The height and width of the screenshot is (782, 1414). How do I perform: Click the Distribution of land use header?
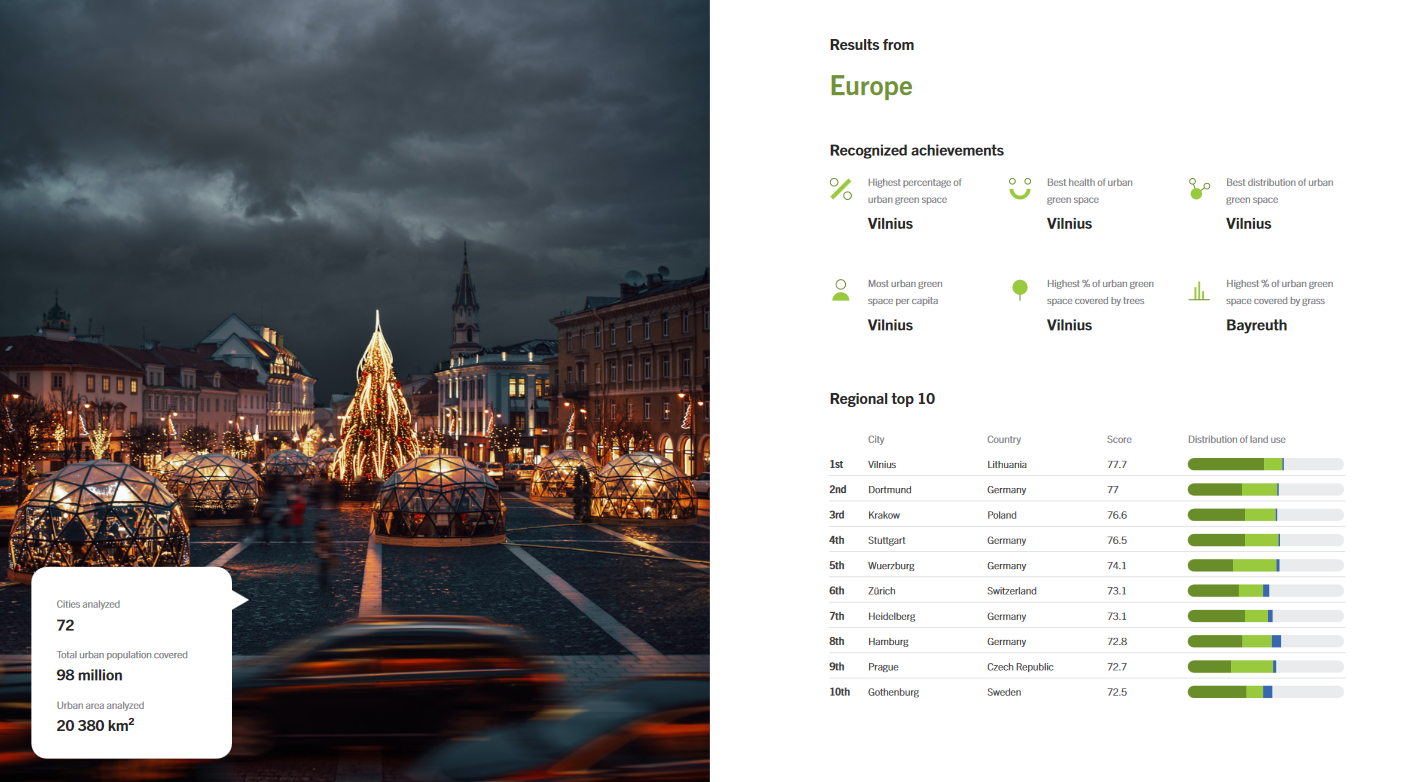(x=1236, y=440)
